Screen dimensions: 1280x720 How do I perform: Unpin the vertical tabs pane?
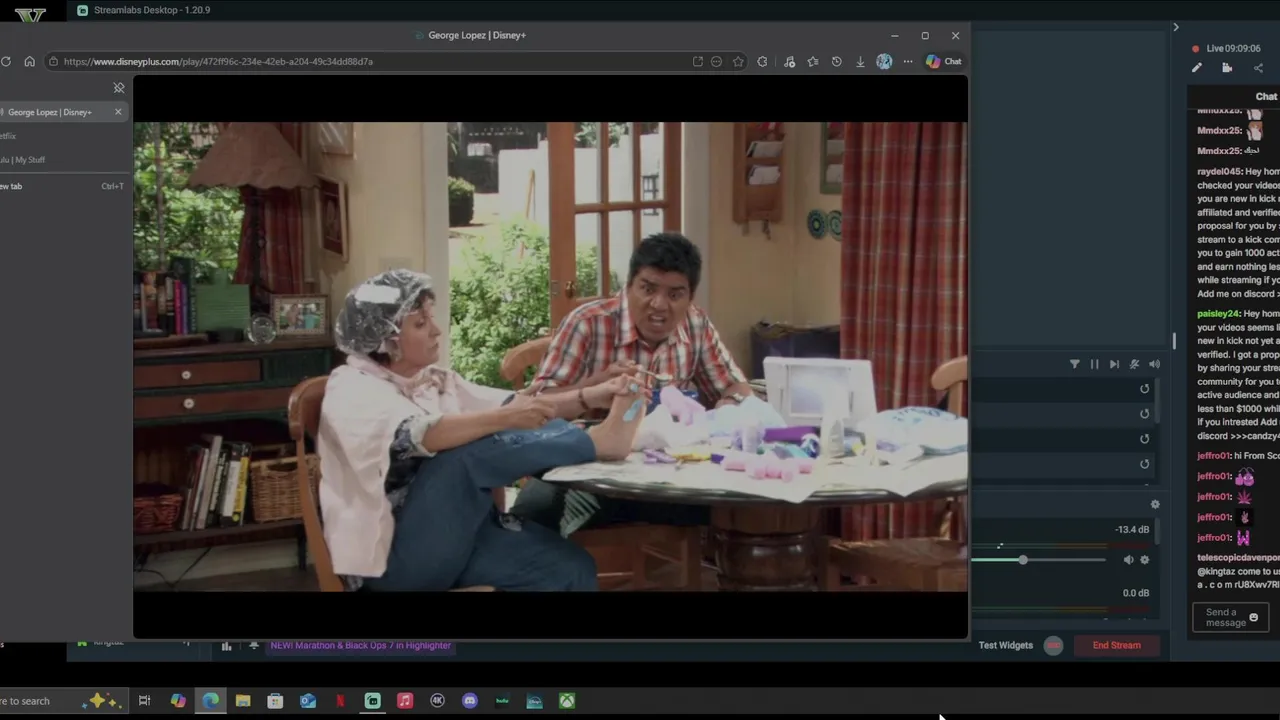coord(119,88)
